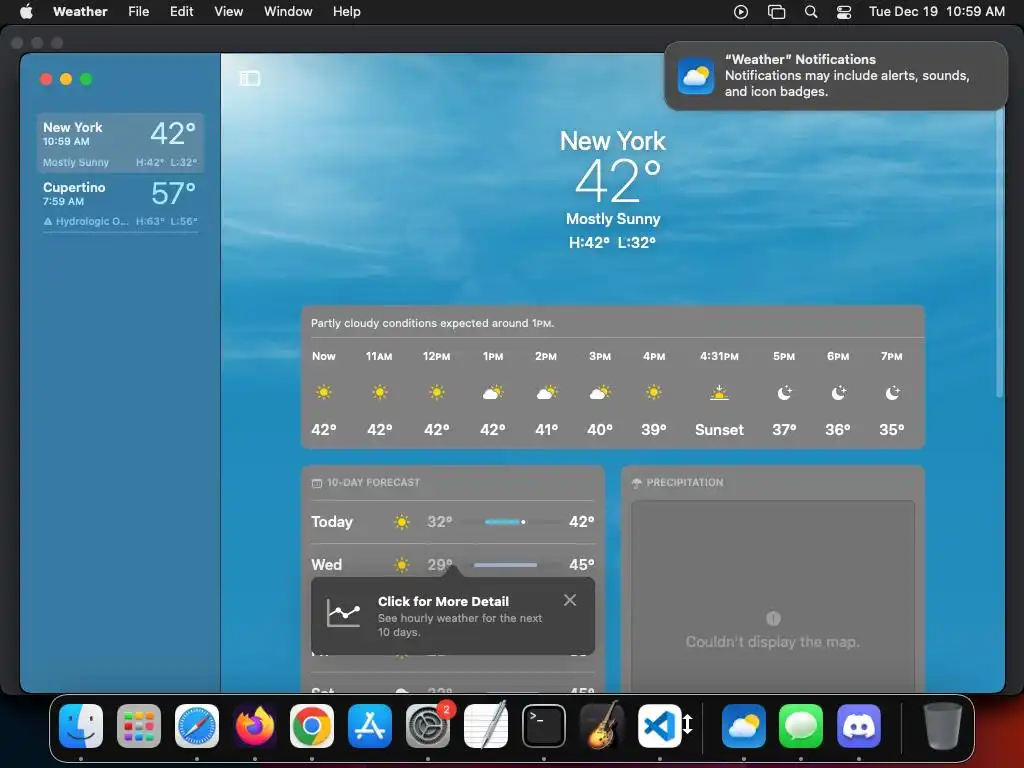The width and height of the screenshot is (1024, 768).
Task: Click the Weather icon in the notification
Action: (x=696, y=76)
